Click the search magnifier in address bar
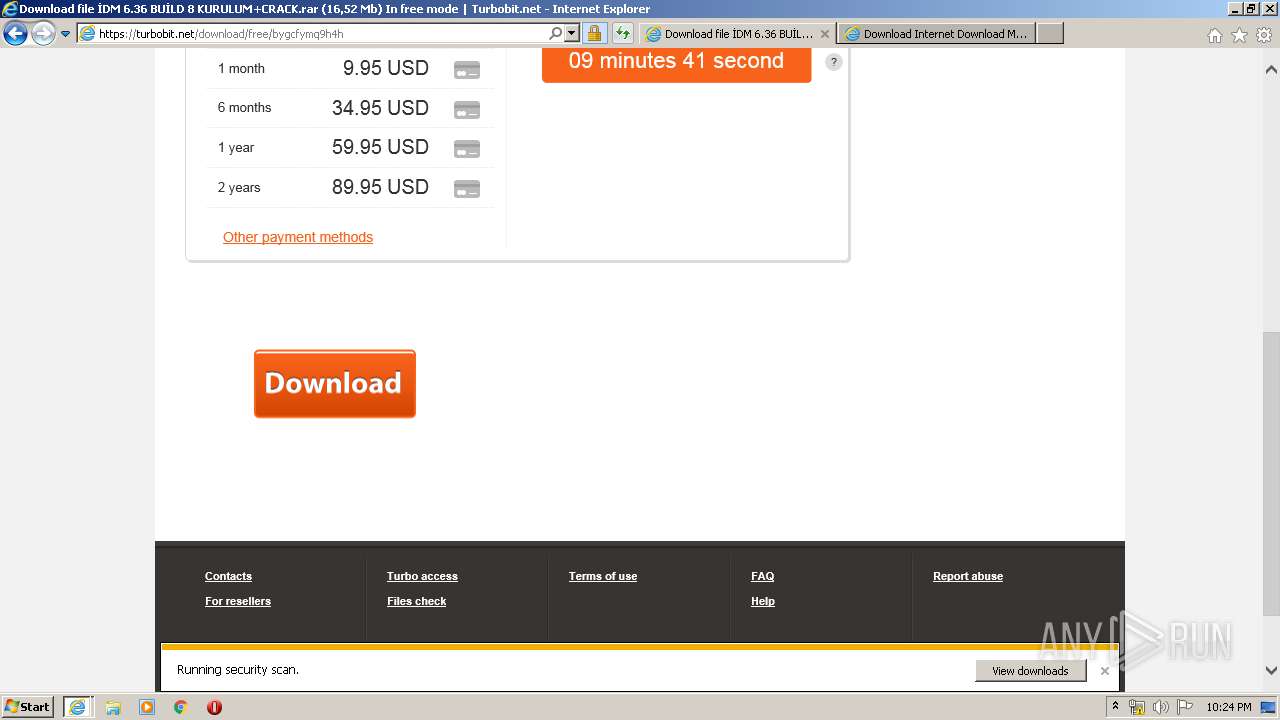Viewport: 1280px width, 720px height. (x=556, y=33)
